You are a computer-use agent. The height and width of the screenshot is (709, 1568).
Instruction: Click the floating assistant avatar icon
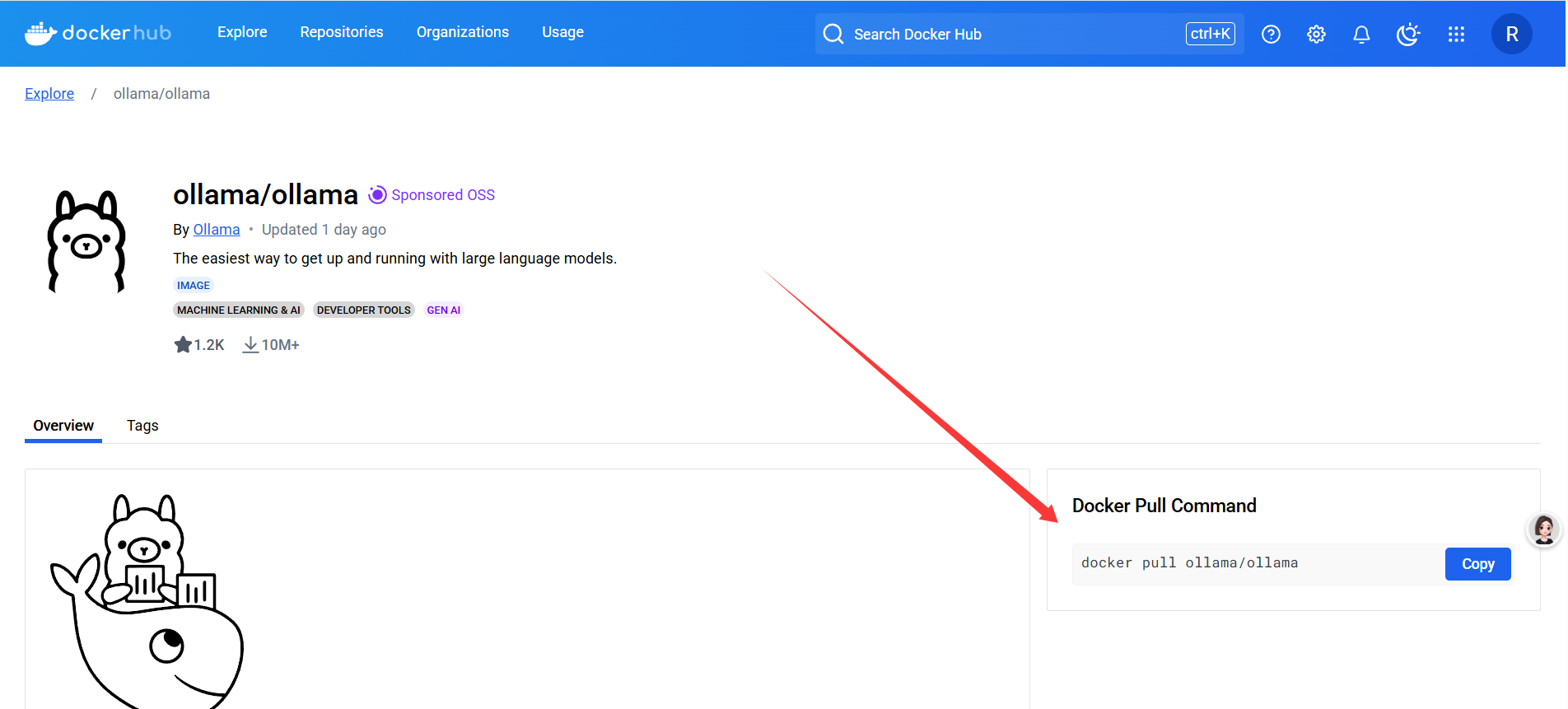coord(1543,529)
